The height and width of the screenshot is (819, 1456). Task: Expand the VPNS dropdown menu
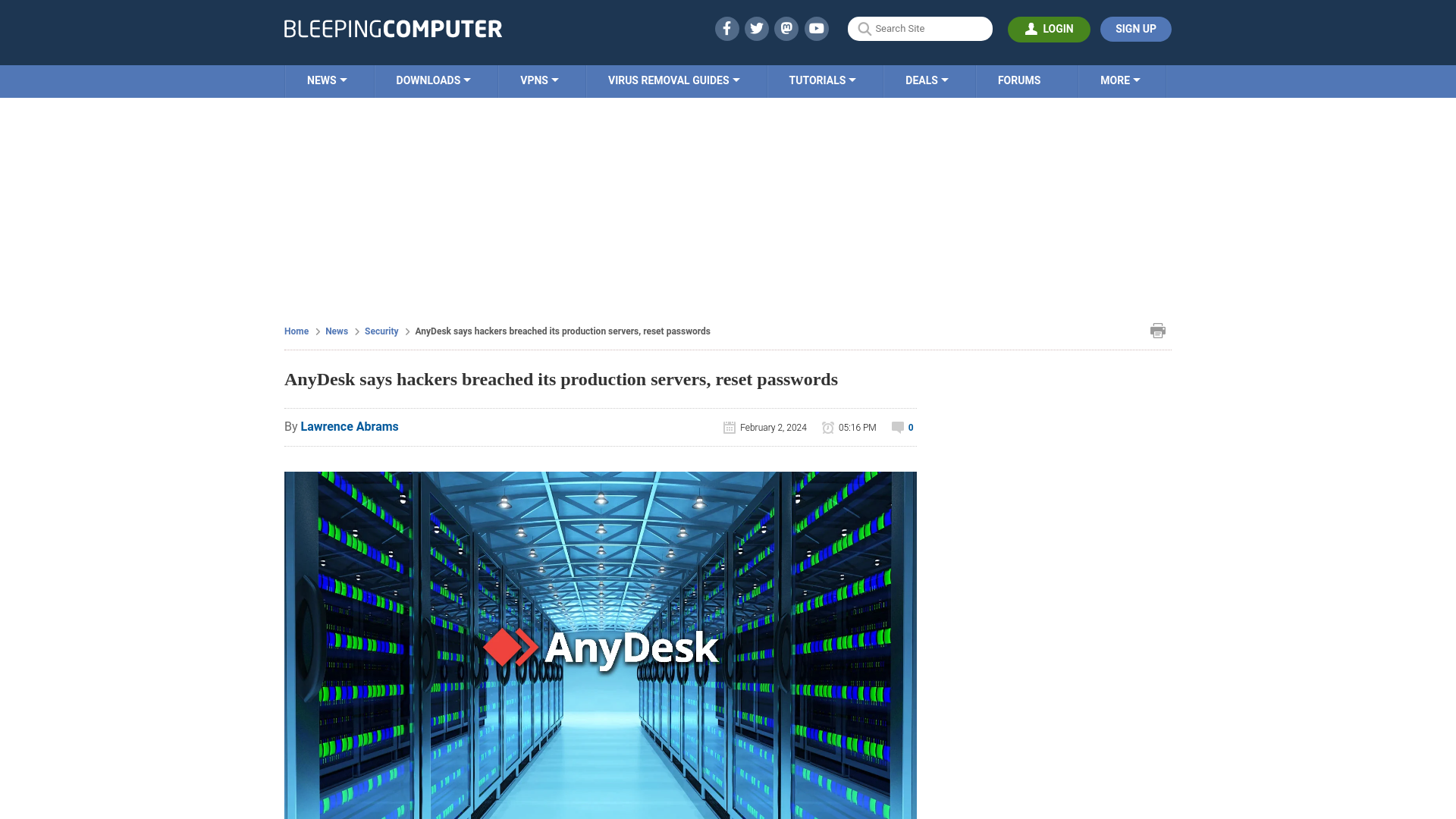[x=539, y=80]
